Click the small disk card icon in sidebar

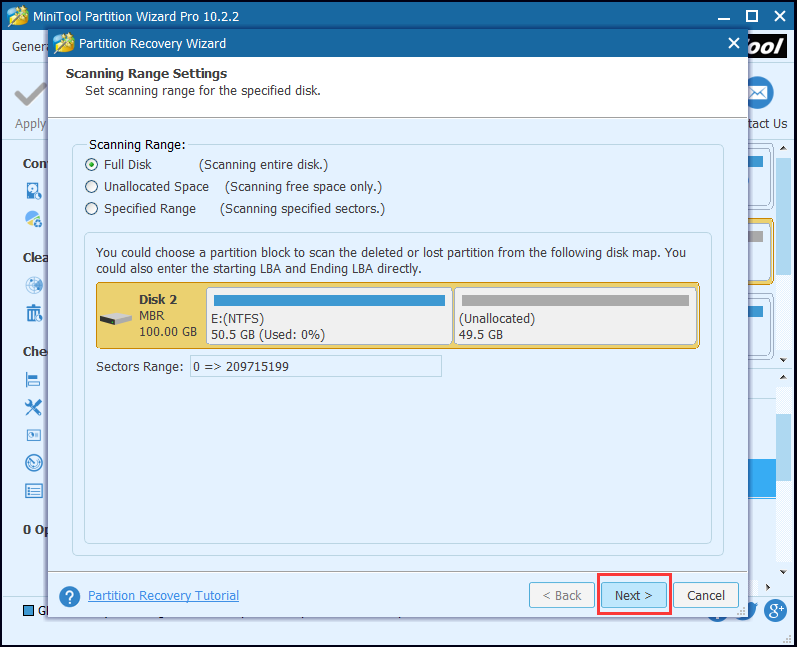click(x=34, y=435)
